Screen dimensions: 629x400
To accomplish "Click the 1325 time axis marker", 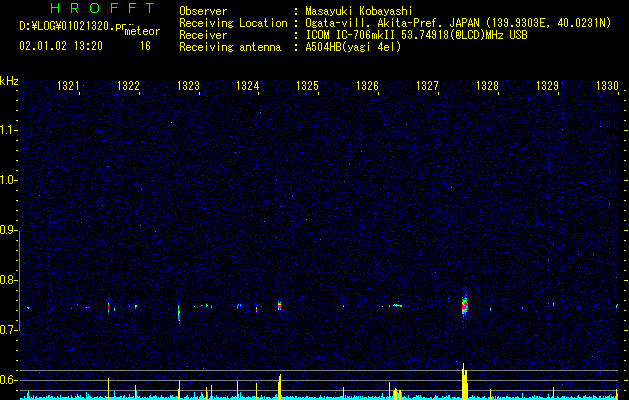I will coord(307,85).
